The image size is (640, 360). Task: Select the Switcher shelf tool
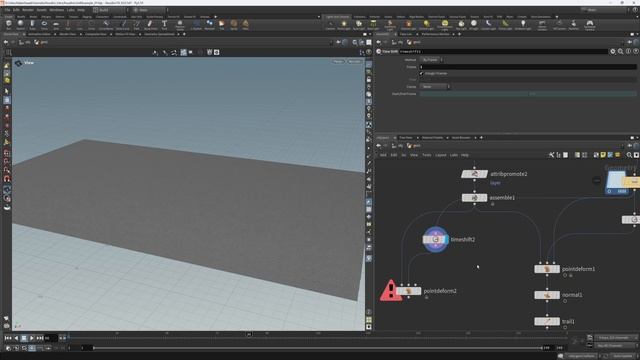tap(573, 25)
